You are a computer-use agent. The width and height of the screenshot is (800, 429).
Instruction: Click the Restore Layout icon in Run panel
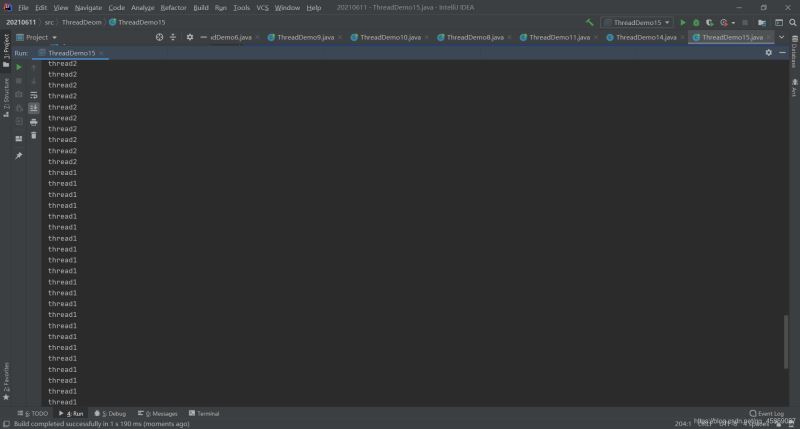click(19, 139)
